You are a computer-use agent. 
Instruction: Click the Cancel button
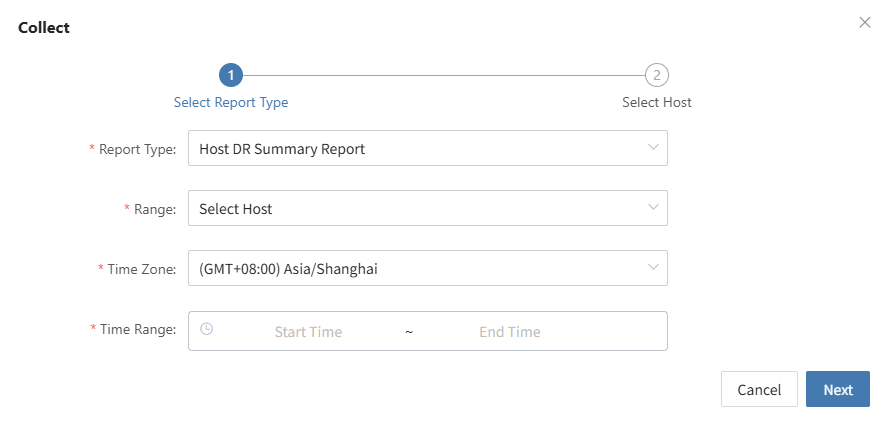(x=759, y=389)
